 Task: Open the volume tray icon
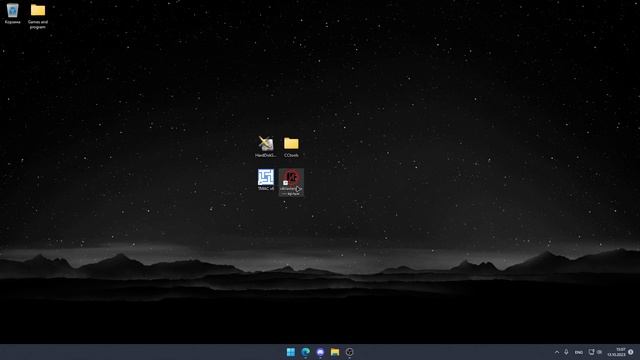(599, 352)
